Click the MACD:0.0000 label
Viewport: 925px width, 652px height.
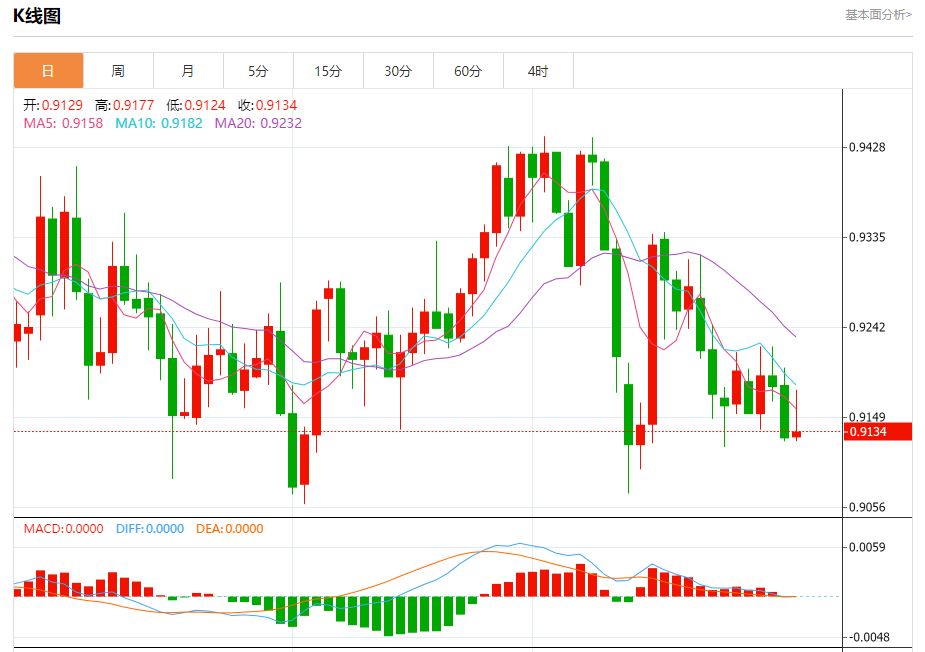point(64,529)
